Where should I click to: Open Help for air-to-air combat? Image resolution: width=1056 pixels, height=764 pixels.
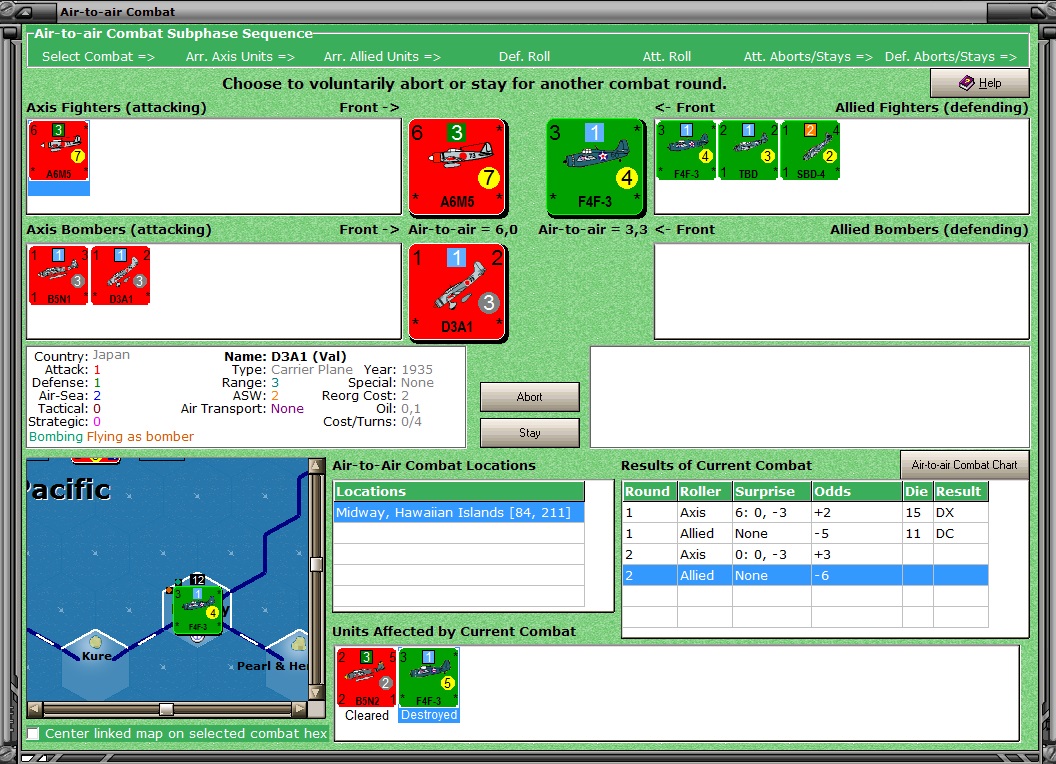point(980,83)
